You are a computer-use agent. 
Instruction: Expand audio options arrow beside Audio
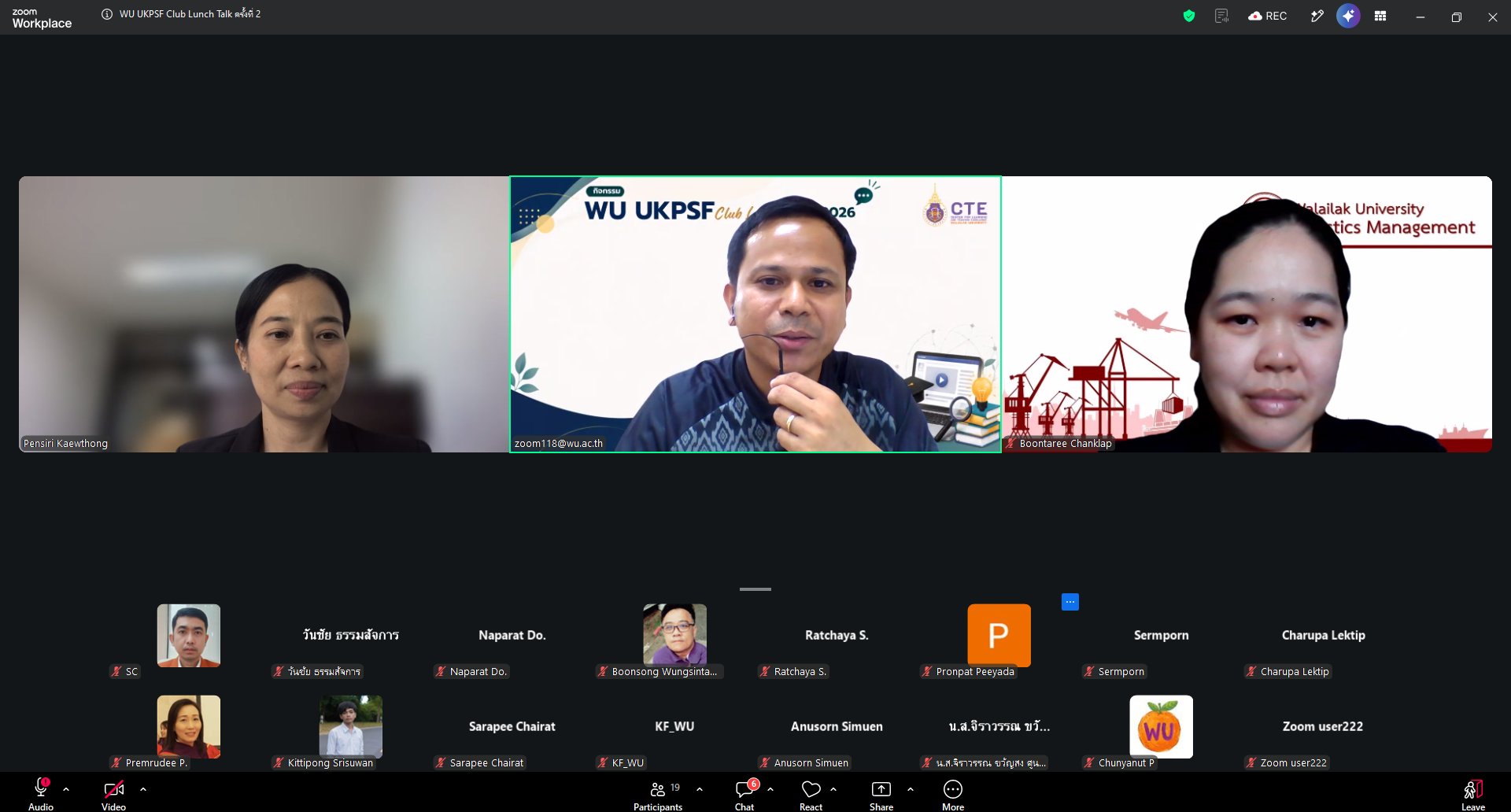66,788
